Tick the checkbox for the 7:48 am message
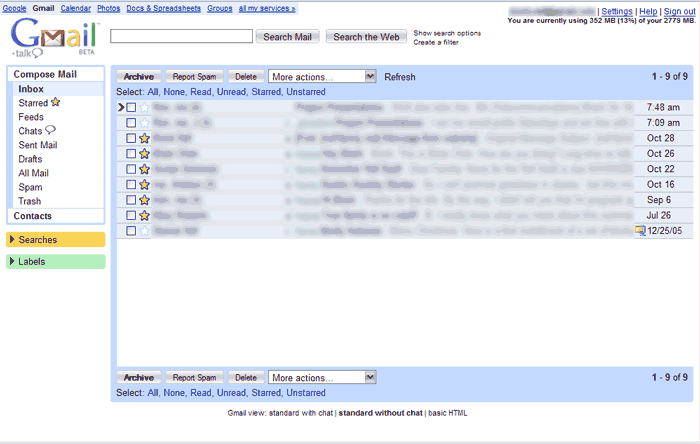 (131, 107)
